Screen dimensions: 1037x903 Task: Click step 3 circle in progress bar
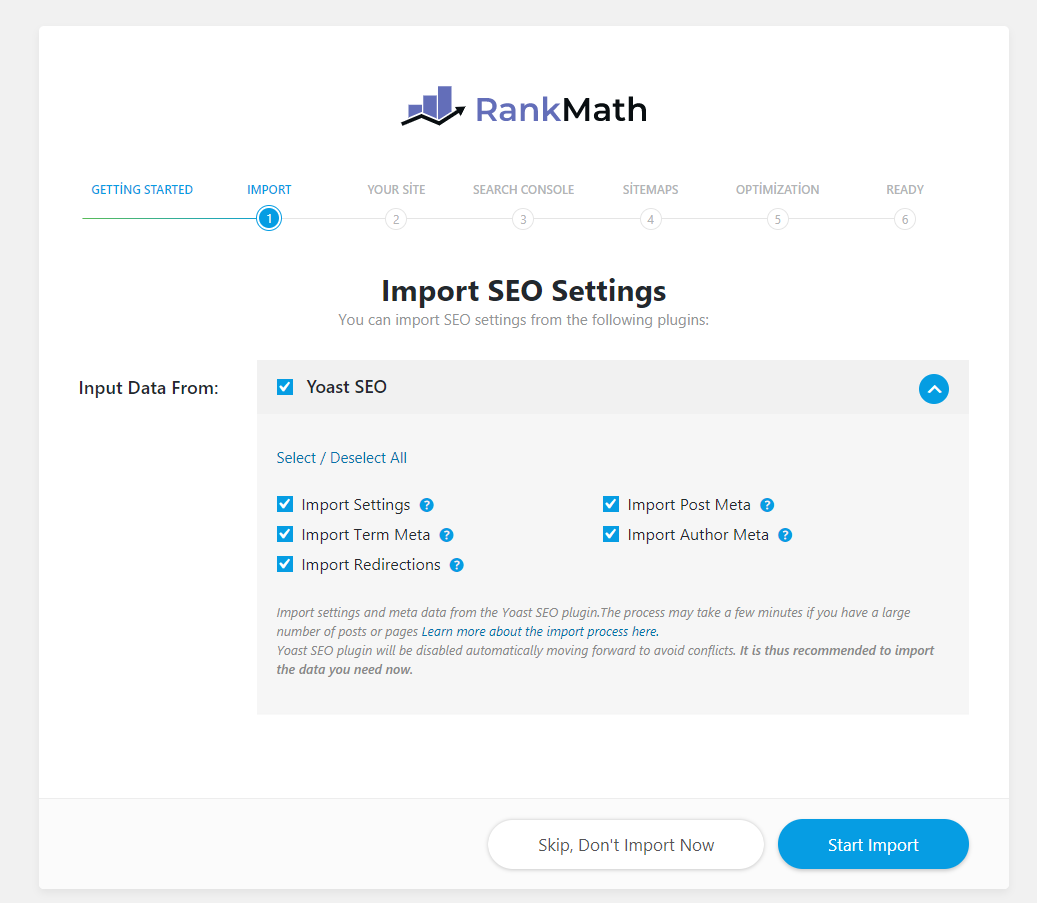[x=523, y=219]
